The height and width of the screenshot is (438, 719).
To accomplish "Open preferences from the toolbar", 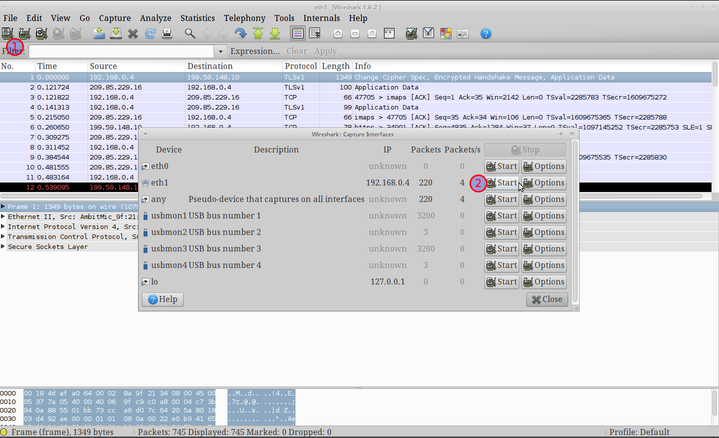I will click(463, 33).
